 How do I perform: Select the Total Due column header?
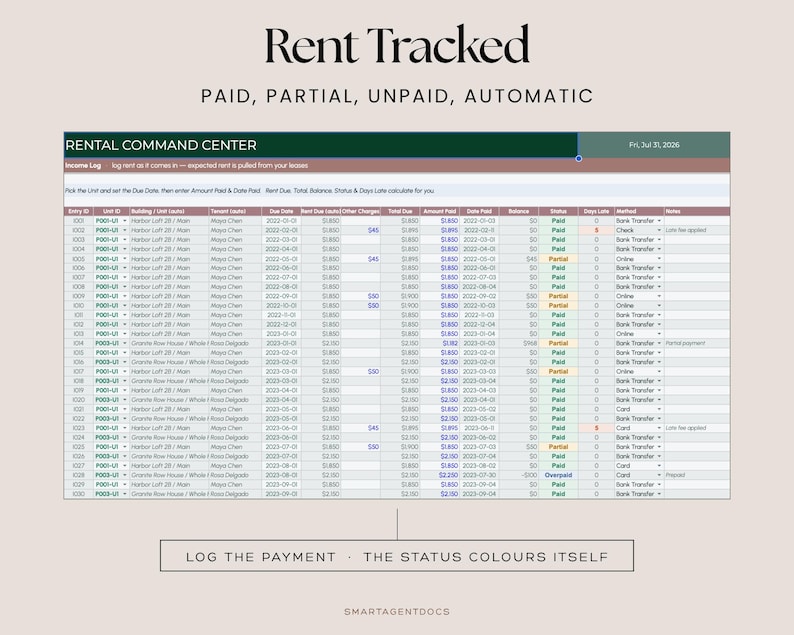[400, 211]
